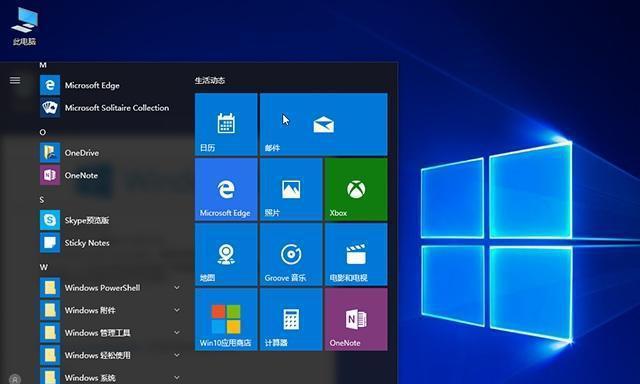Click the letter M section header
Viewport: 640px width, 384px height.
(43, 65)
